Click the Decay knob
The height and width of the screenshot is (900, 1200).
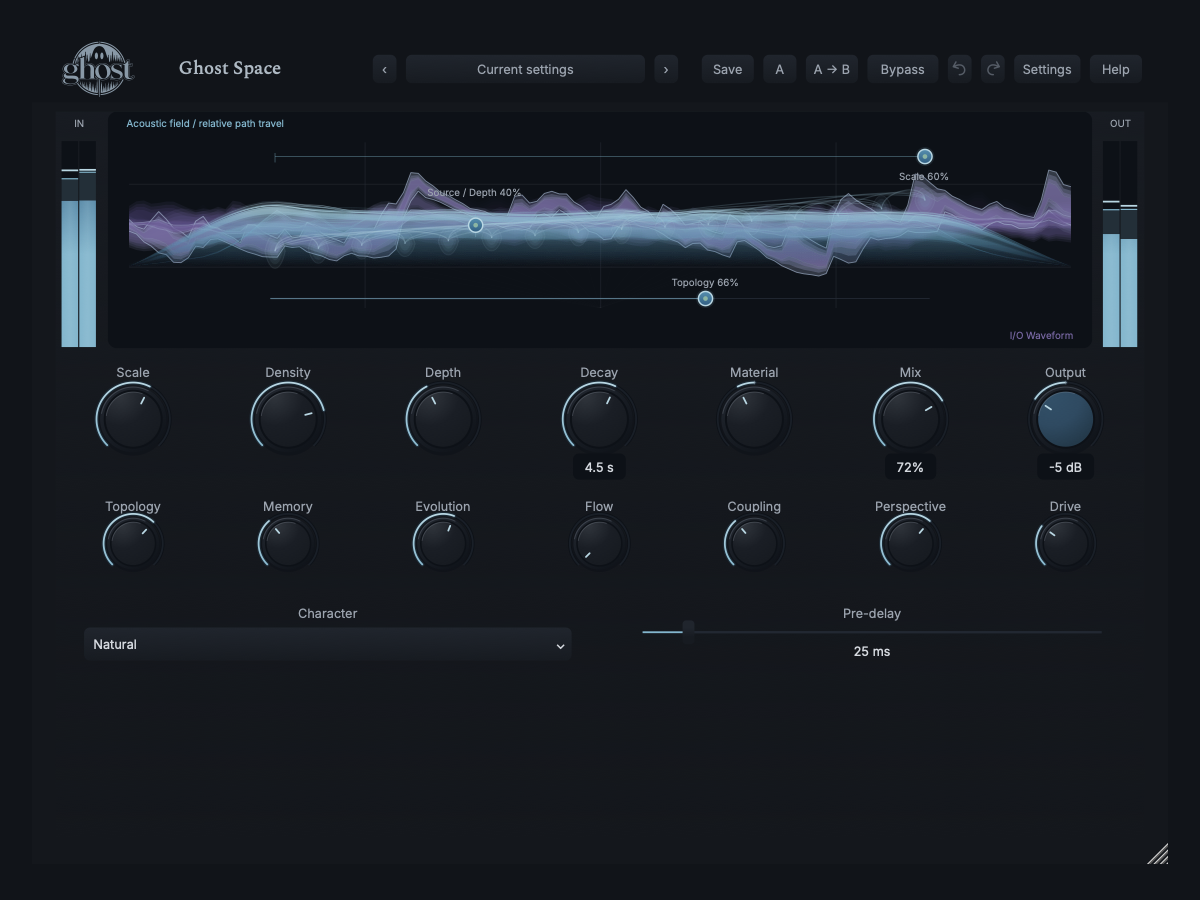pyautogui.click(x=599, y=419)
